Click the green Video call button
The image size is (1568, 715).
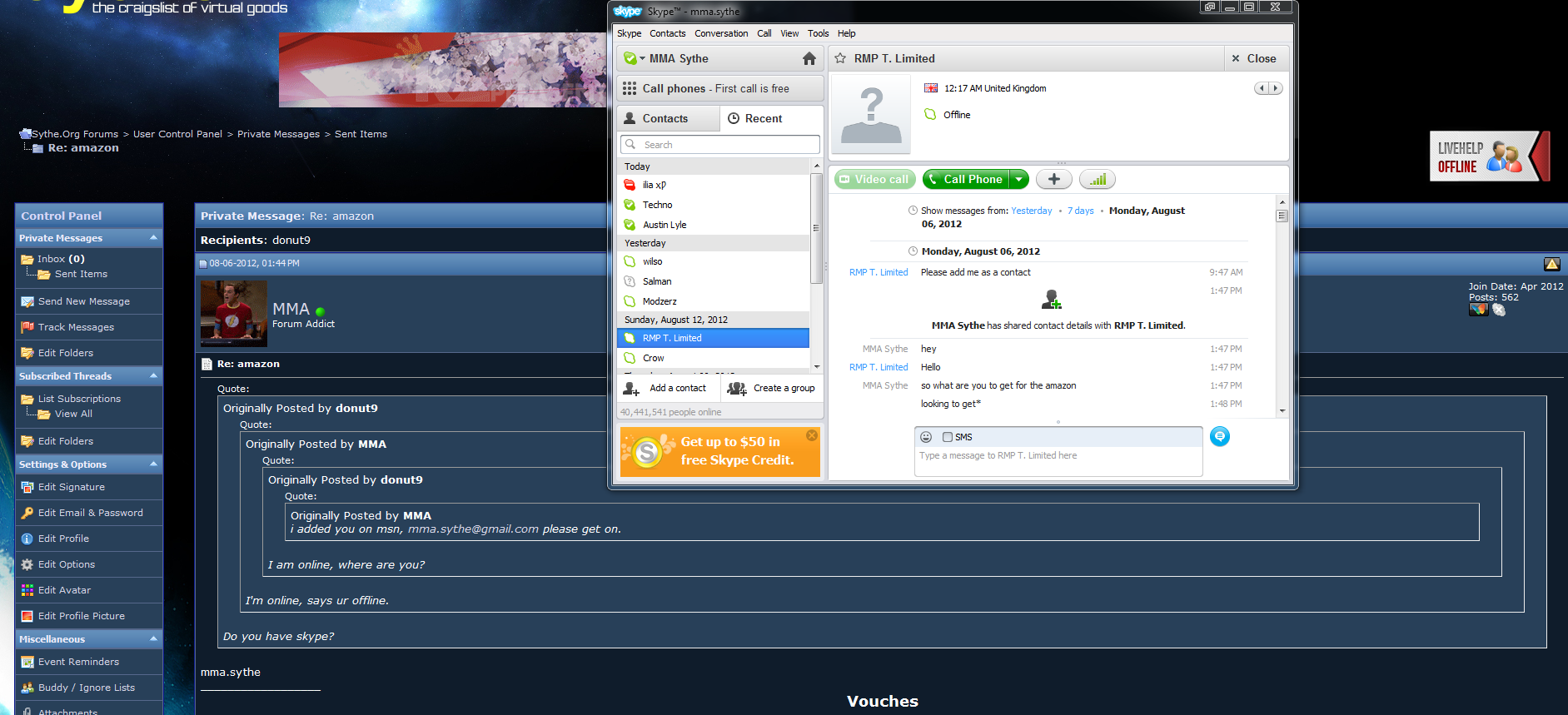pos(874,179)
